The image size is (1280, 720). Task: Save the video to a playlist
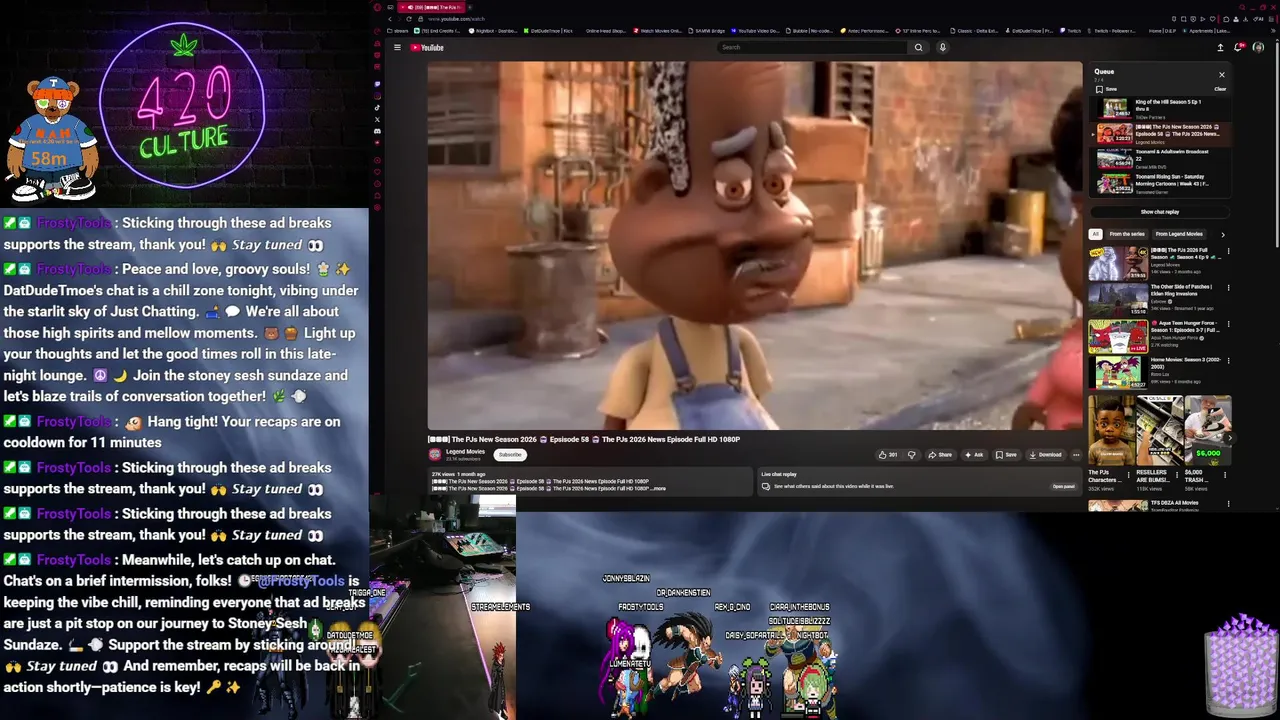[1006, 455]
